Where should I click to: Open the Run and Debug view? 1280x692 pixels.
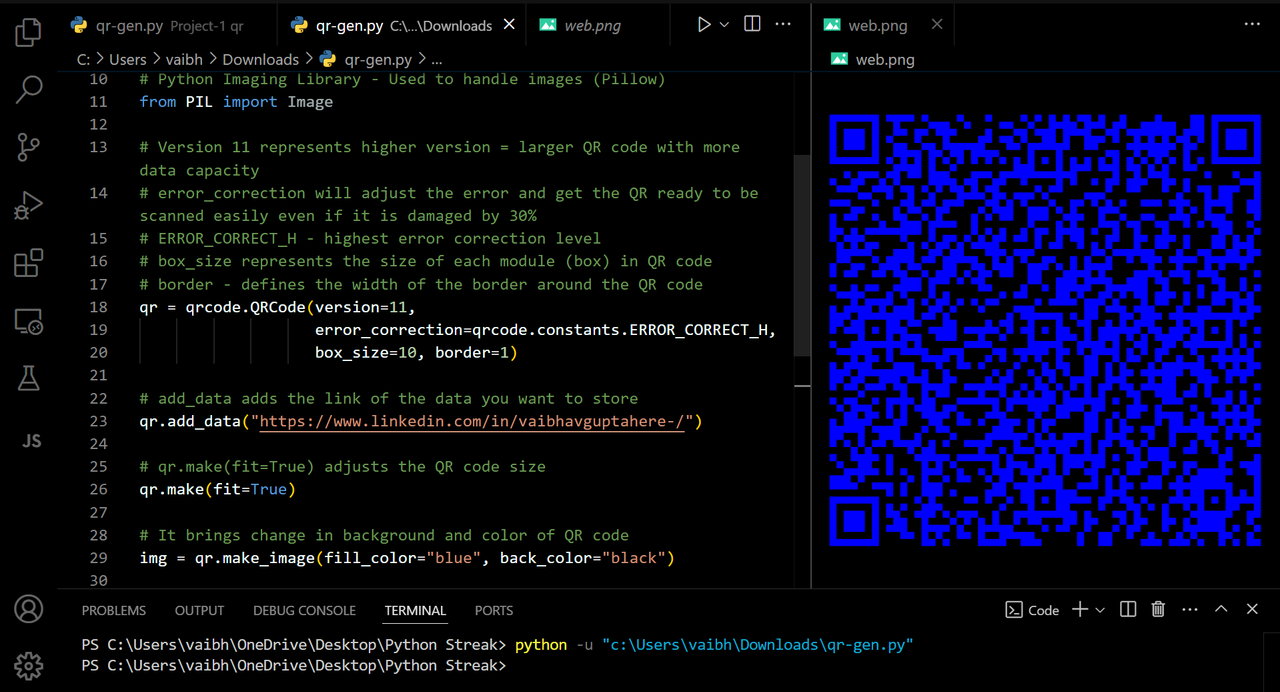click(x=28, y=205)
